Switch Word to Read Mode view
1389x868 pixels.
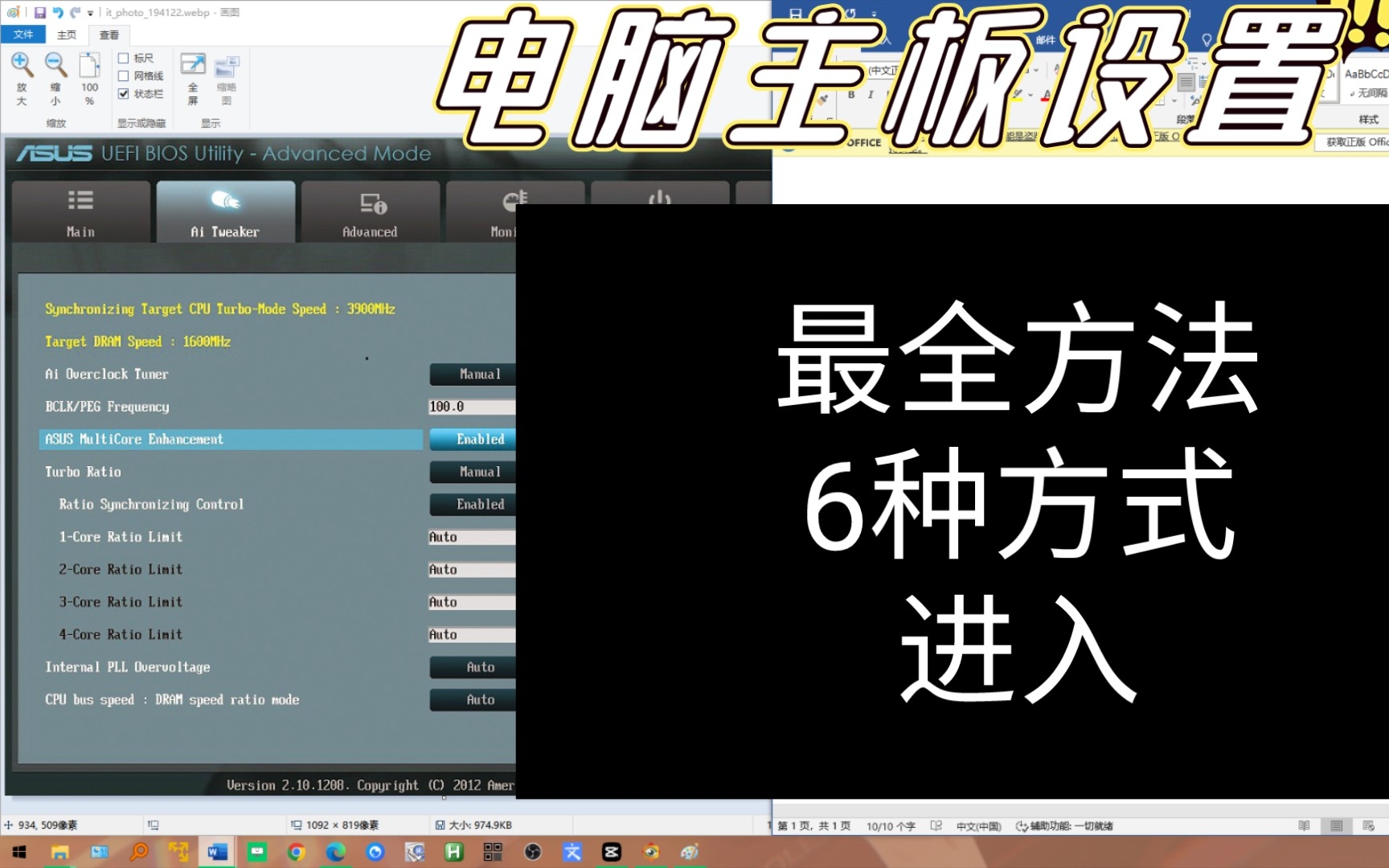tap(1304, 825)
